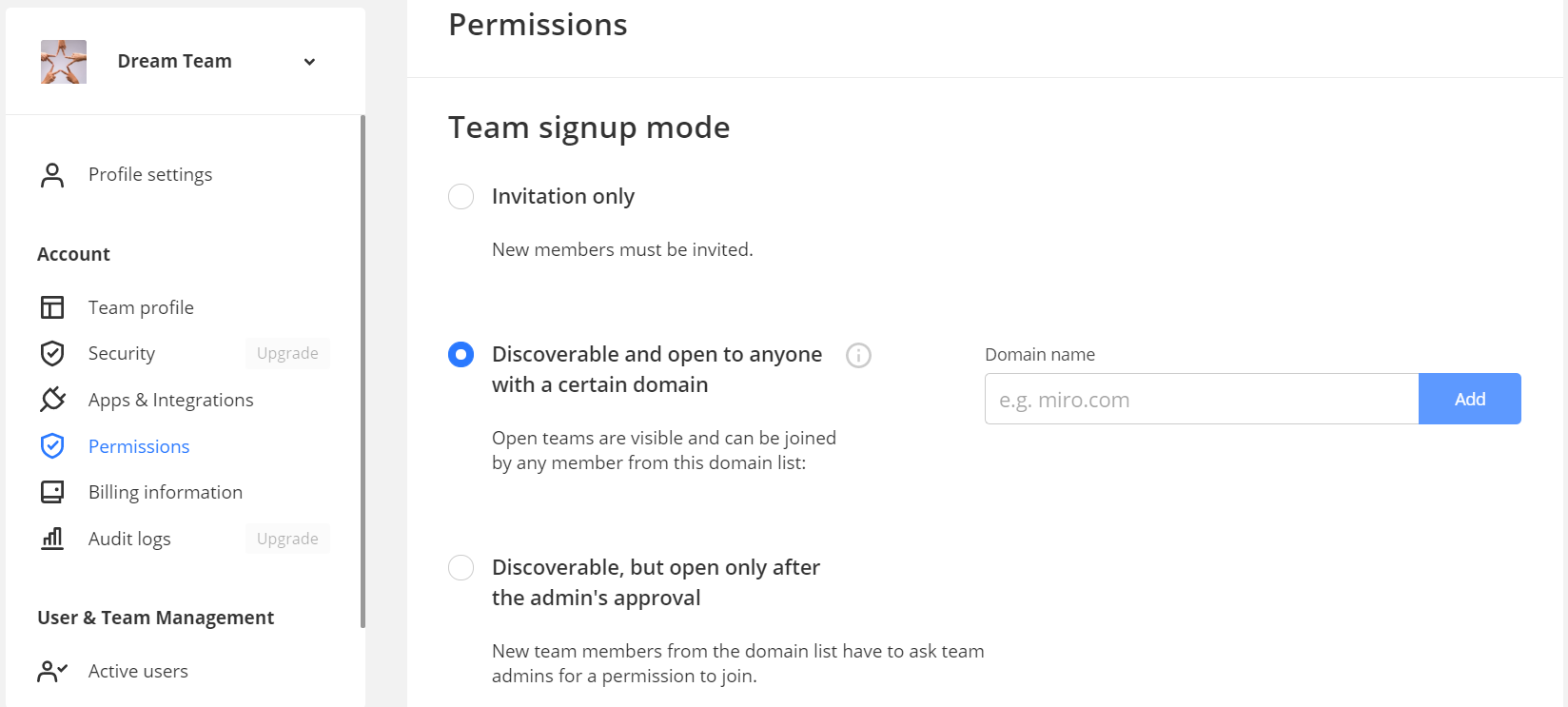Choose Discoverable after admin's approval radio

[461, 568]
